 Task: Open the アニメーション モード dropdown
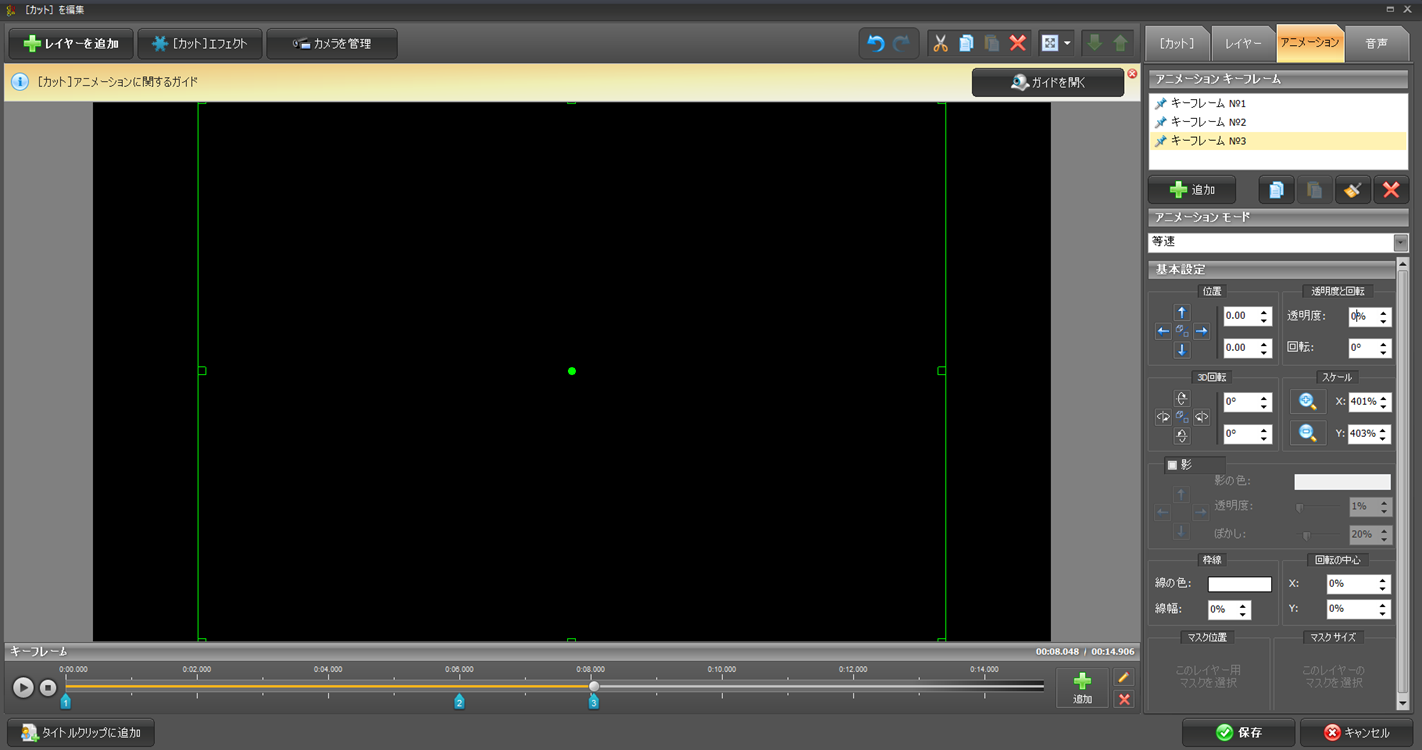(1400, 242)
